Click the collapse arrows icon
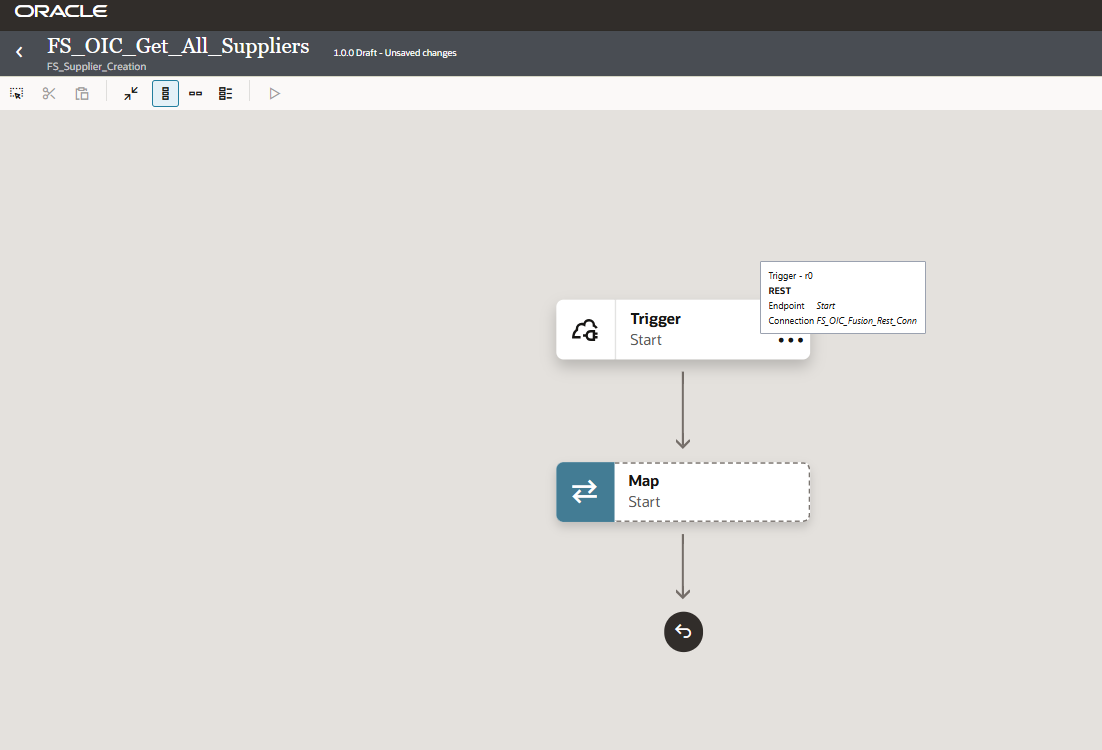 click(131, 93)
